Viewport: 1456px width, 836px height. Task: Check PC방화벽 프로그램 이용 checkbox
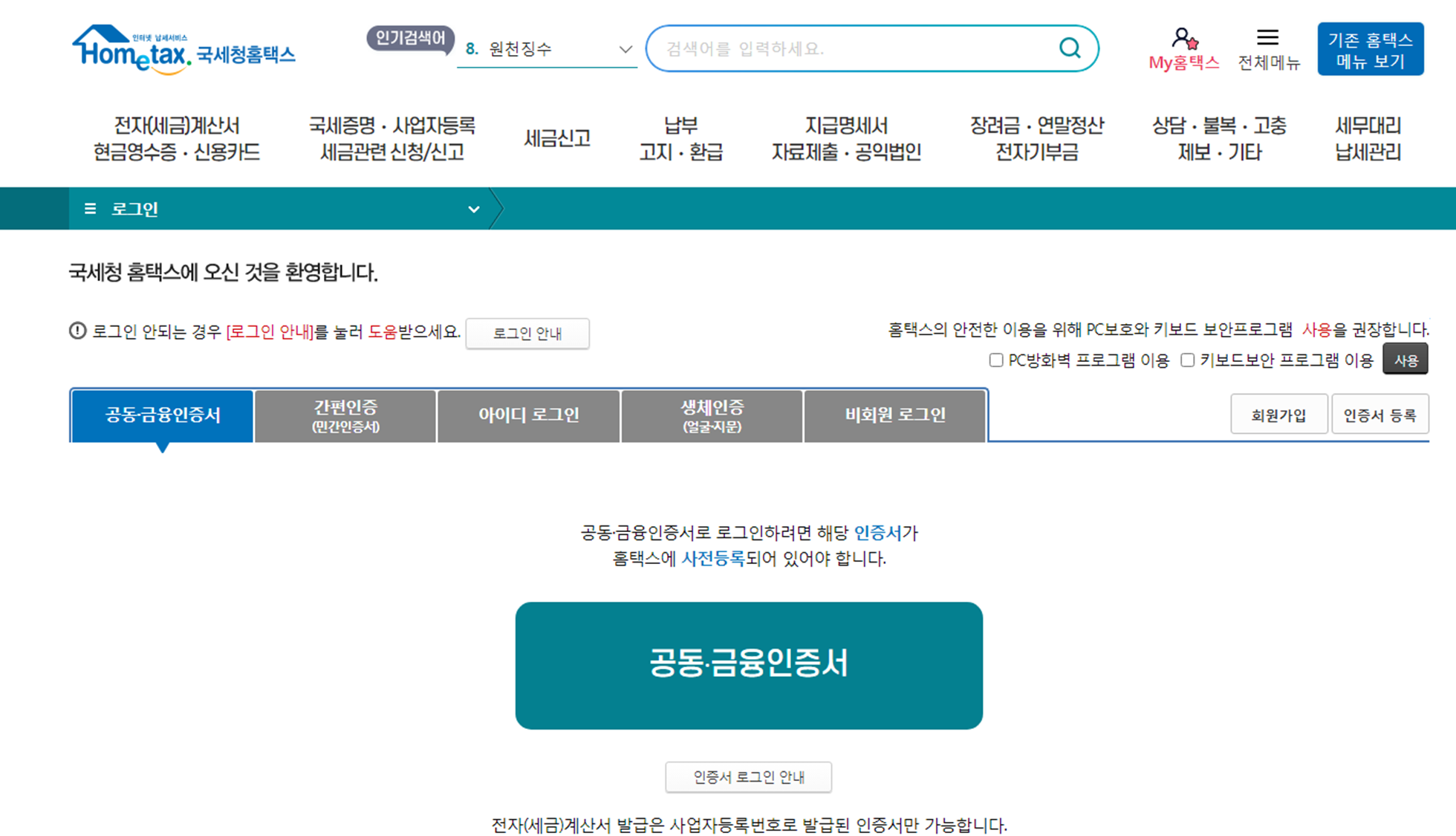click(996, 360)
